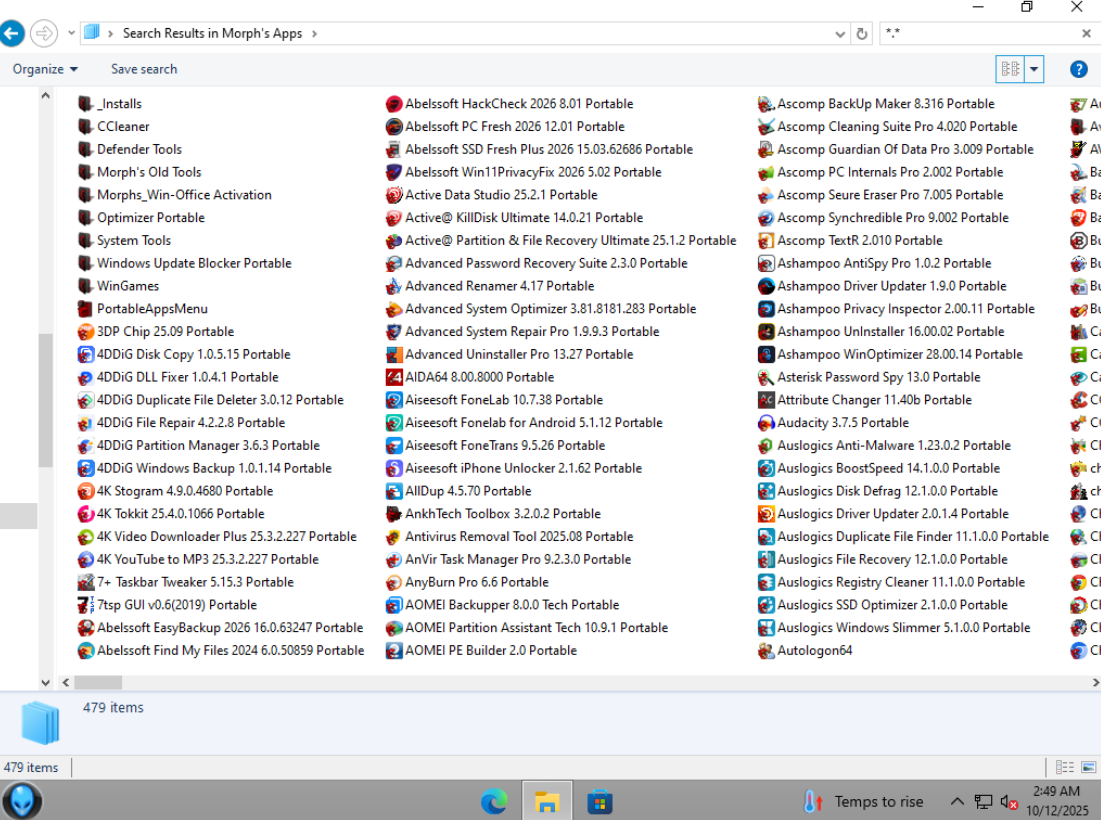Click the File Explorer taskbar icon
The height and width of the screenshot is (820, 1101).
546,801
